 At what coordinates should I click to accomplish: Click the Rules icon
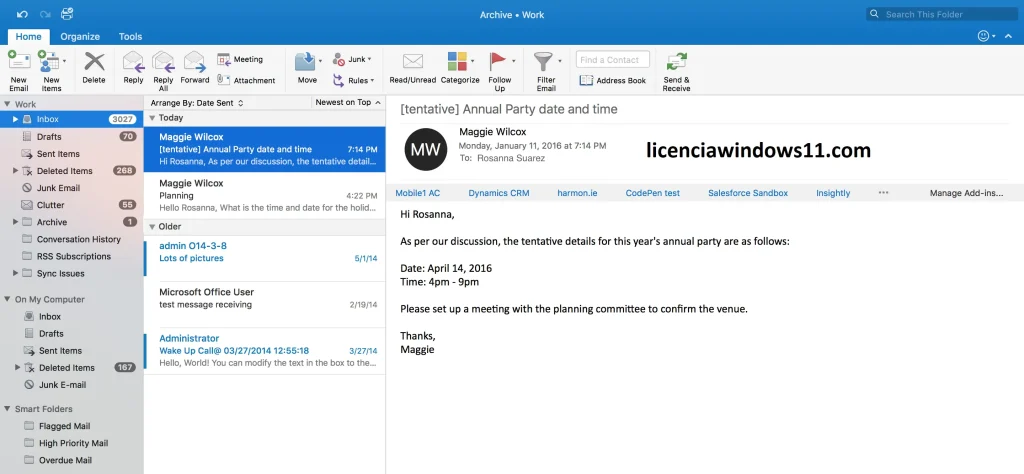click(x=338, y=80)
